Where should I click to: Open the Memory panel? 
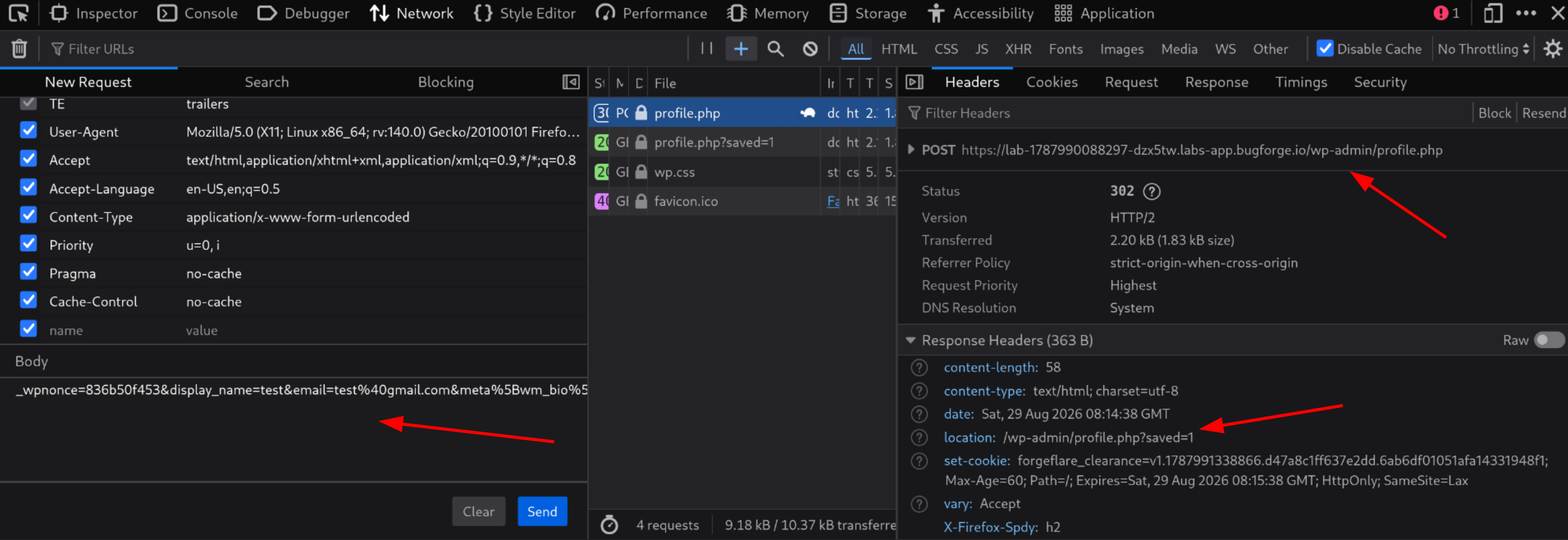click(x=768, y=13)
